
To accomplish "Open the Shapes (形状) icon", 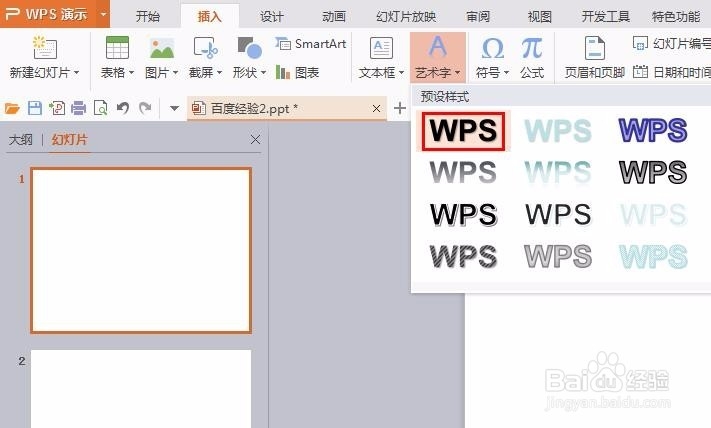I will (249, 48).
